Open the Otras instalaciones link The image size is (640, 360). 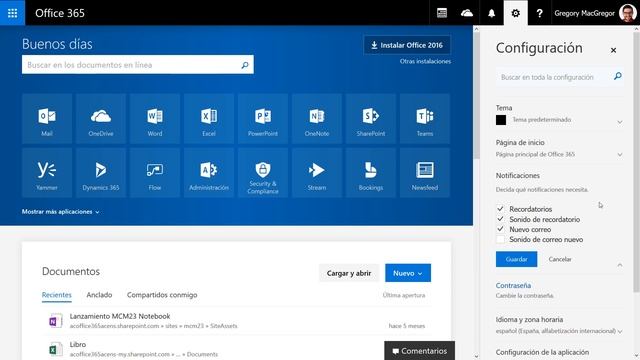point(425,61)
